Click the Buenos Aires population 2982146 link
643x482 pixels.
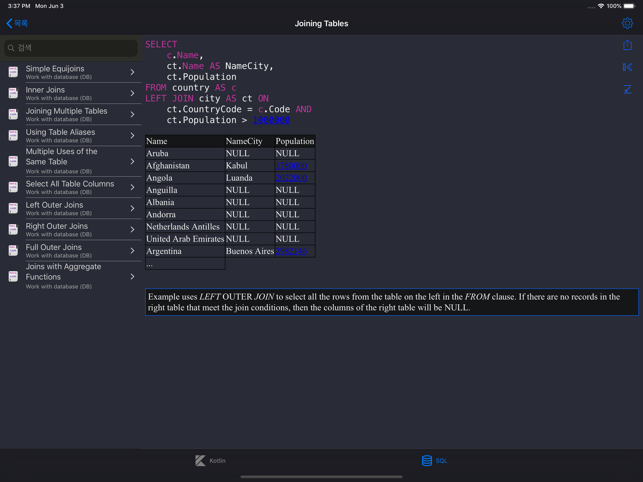coord(291,251)
